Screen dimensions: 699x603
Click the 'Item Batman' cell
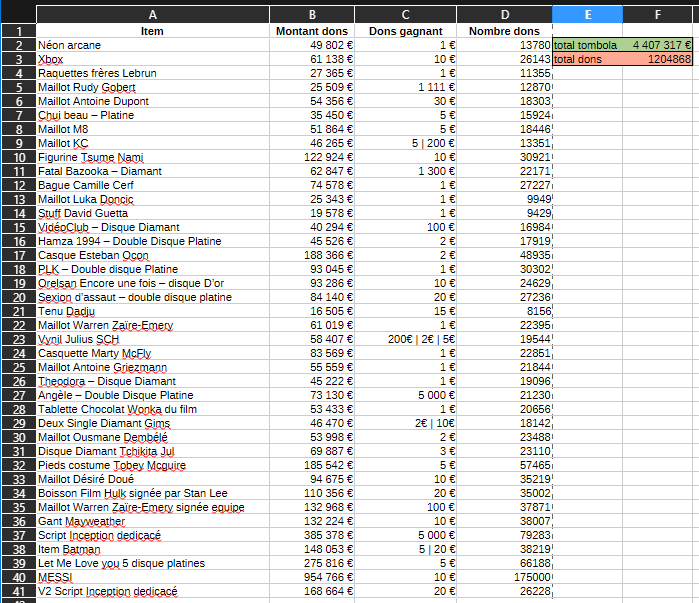[x=152, y=549]
